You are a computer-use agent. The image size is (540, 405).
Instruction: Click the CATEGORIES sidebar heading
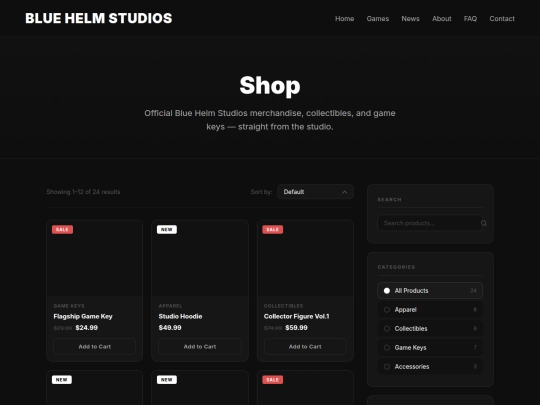pos(396,267)
